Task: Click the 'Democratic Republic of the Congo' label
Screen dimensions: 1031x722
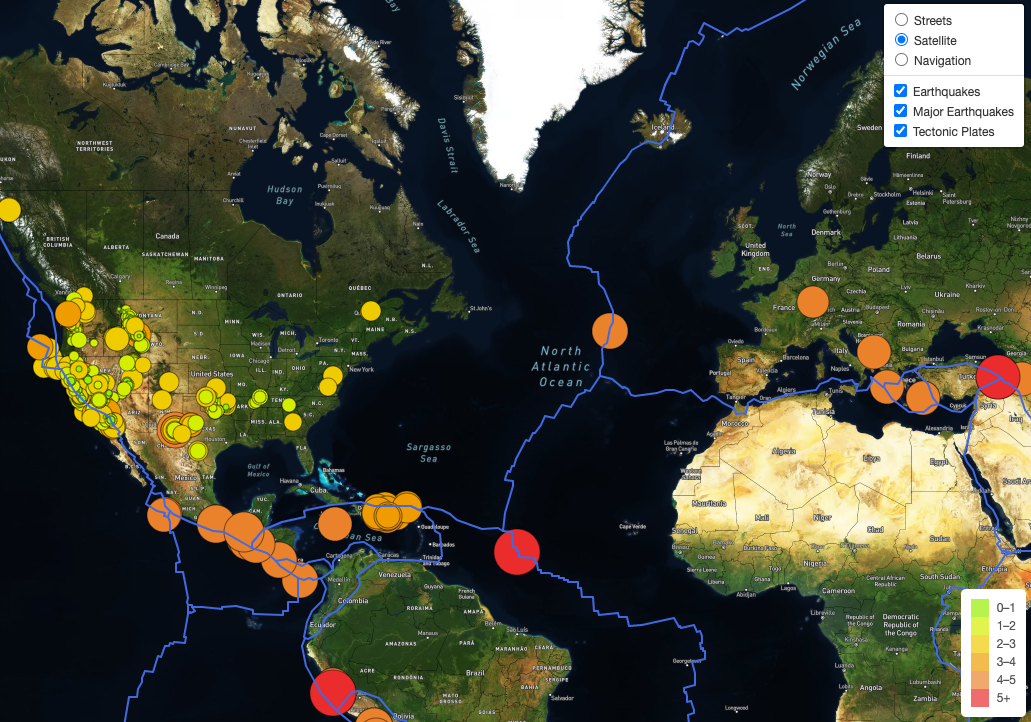Action: (x=901, y=625)
